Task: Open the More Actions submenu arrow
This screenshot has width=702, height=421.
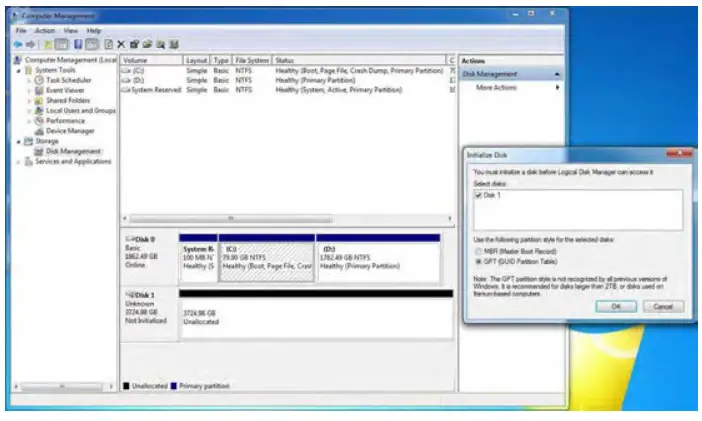Action: (557, 88)
